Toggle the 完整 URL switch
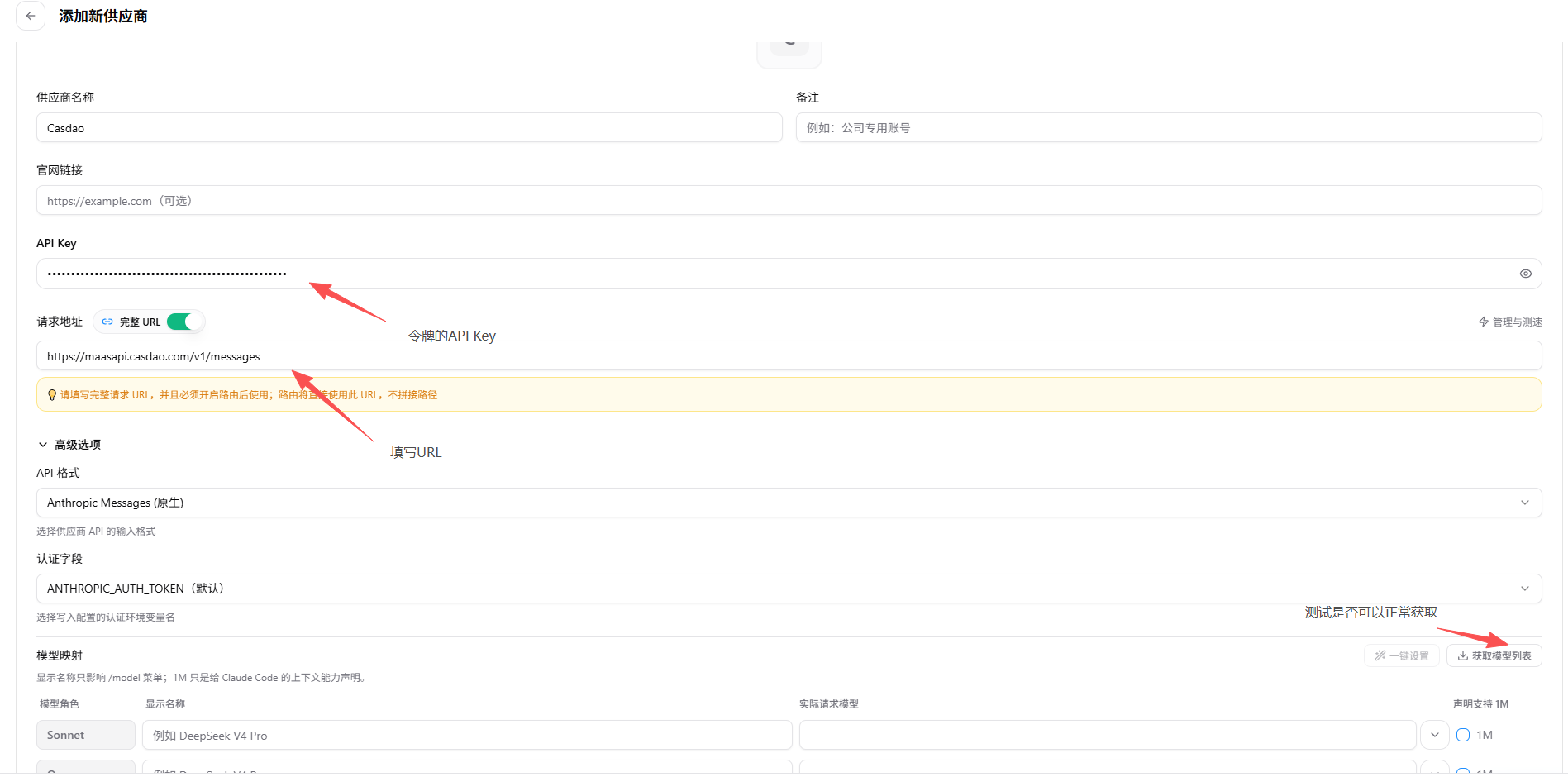 pyautogui.click(x=183, y=322)
